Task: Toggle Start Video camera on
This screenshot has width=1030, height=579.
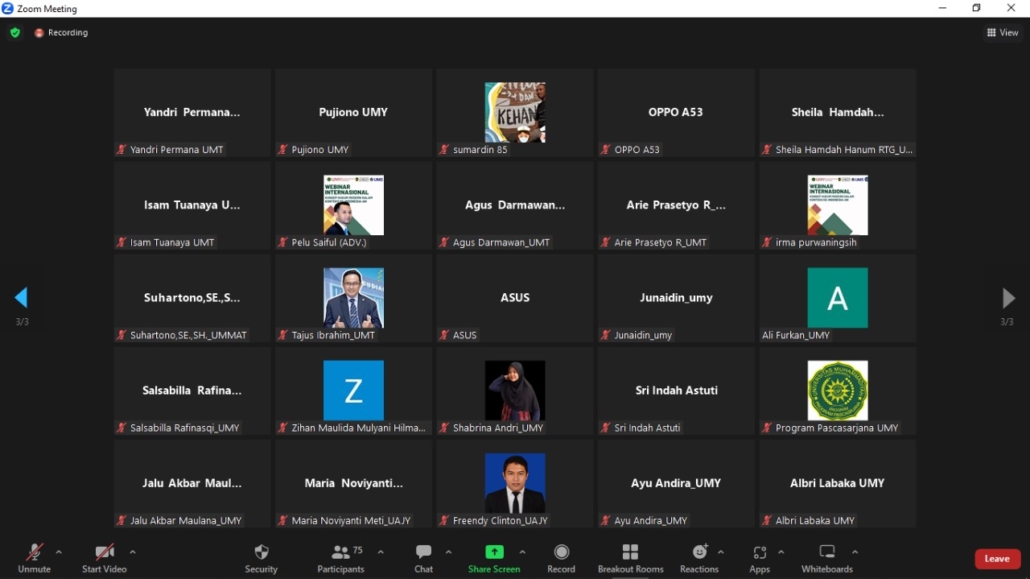Action: pos(104,553)
